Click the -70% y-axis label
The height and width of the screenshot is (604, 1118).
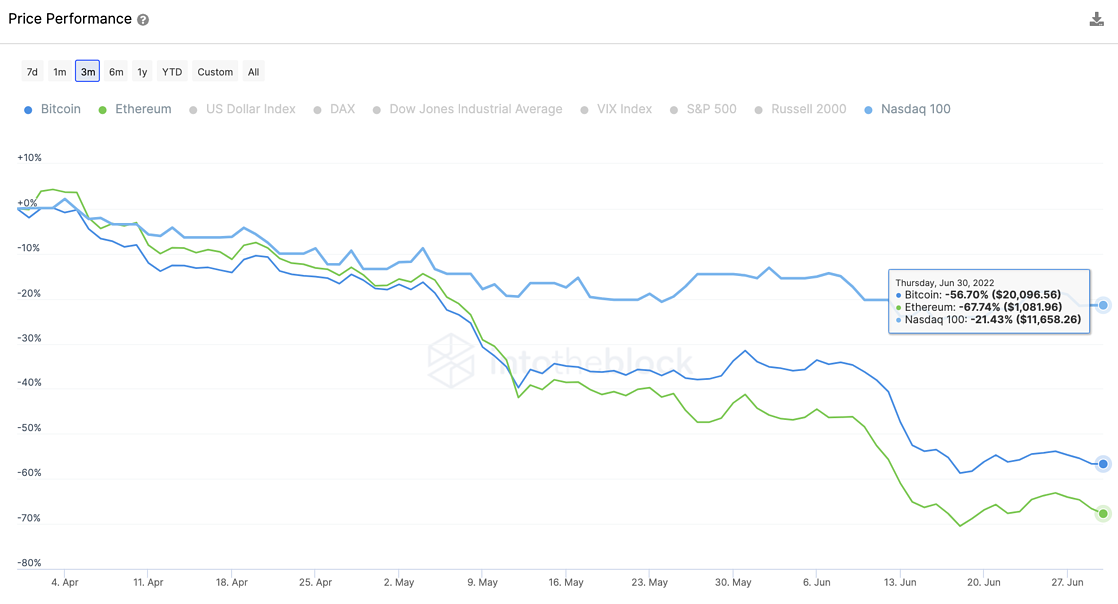pyautogui.click(x=29, y=518)
